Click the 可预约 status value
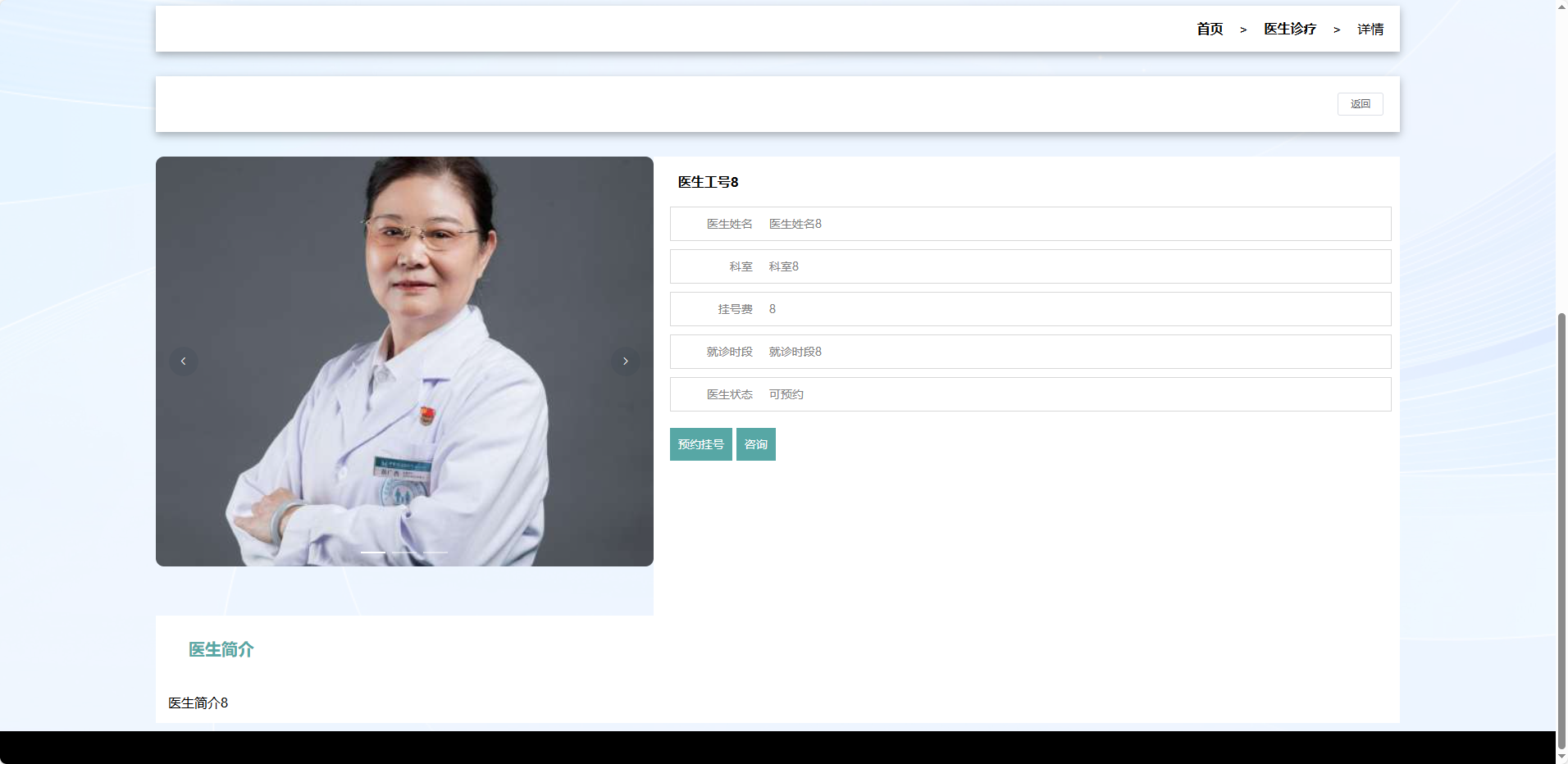Image resolution: width=1568 pixels, height=764 pixels. tap(786, 394)
